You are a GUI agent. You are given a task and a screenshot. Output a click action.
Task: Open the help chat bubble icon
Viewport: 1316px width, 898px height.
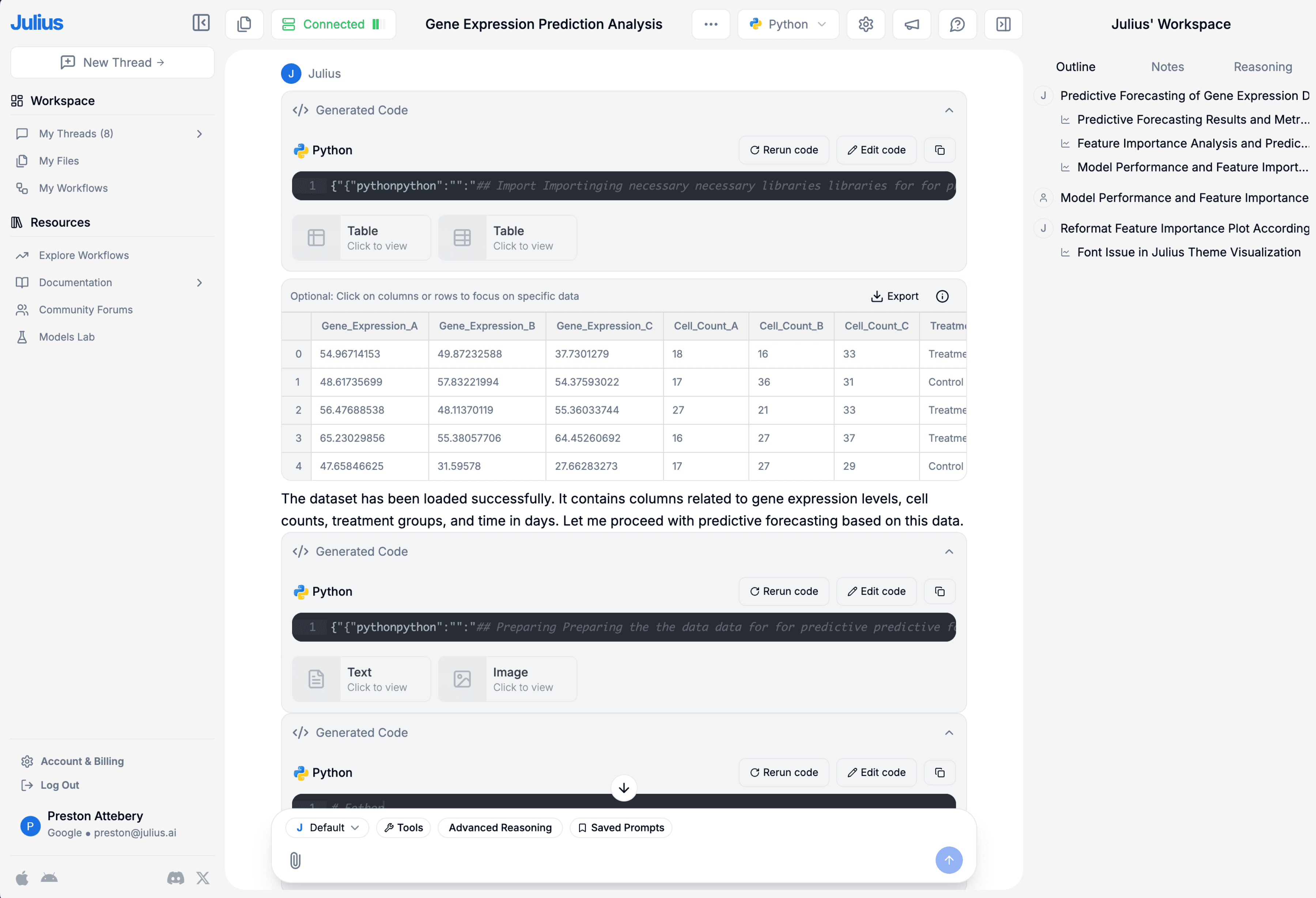[957, 24]
